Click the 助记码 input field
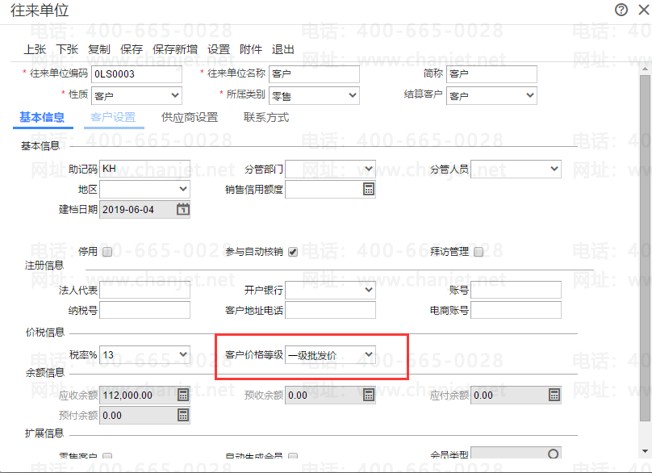The image size is (652, 473). 144,169
